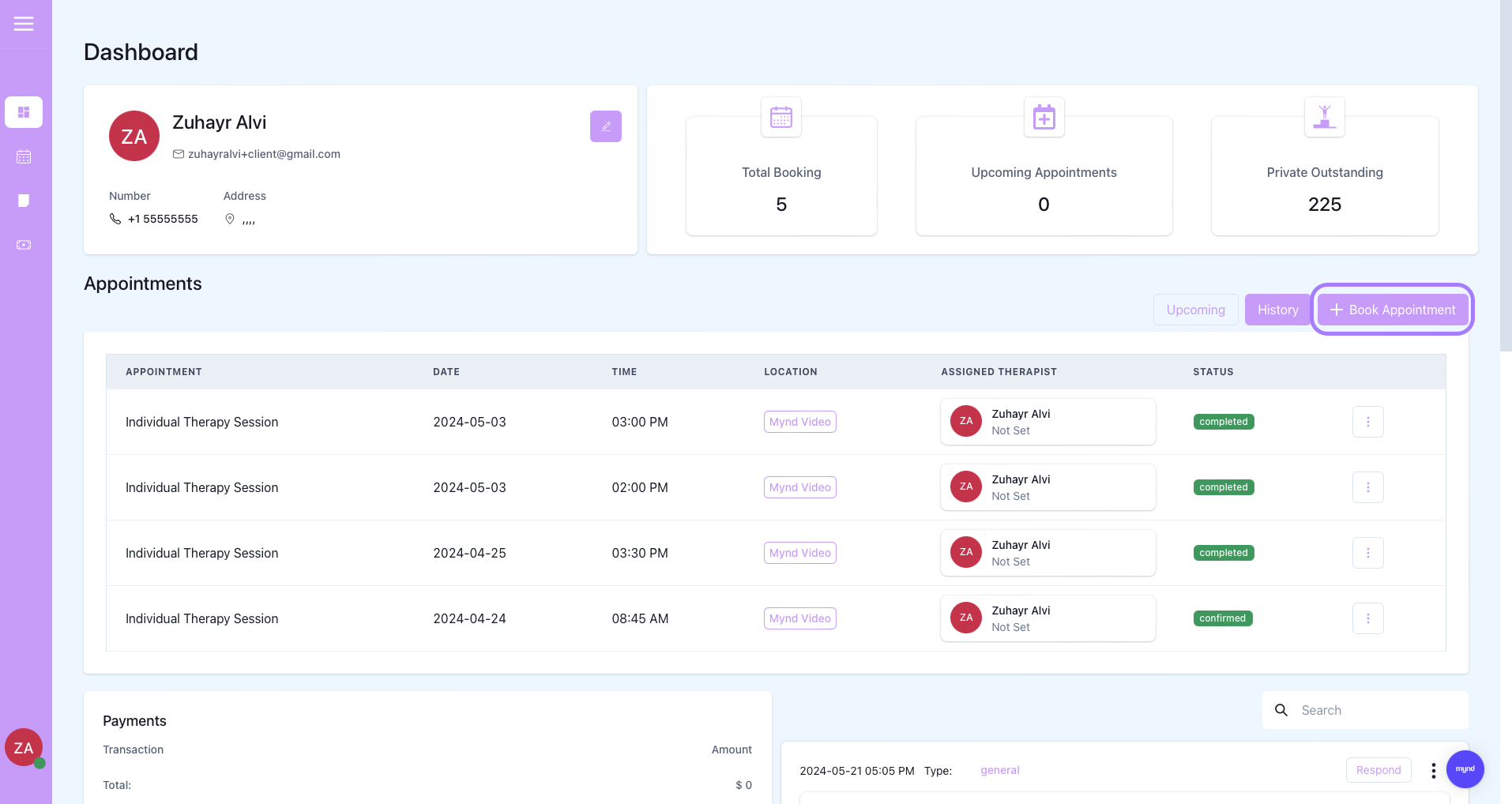The width and height of the screenshot is (1512, 804).
Task: Click Mynd Video for the 03:00 PM appointment
Action: pos(800,422)
